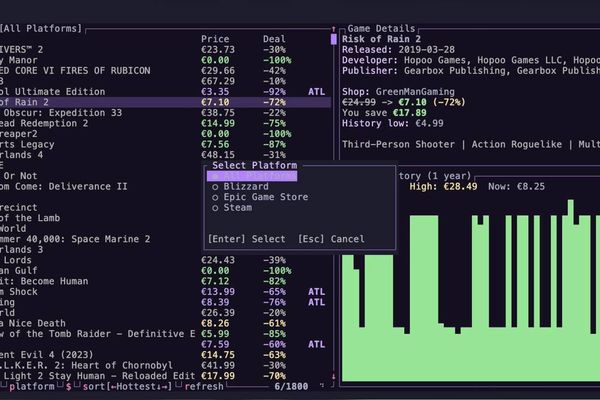This screenshot has height=400, width=600.
Task: Select the 'ED CORE VI FIRES OF RUBICON' row
Action: click(165, 71)
